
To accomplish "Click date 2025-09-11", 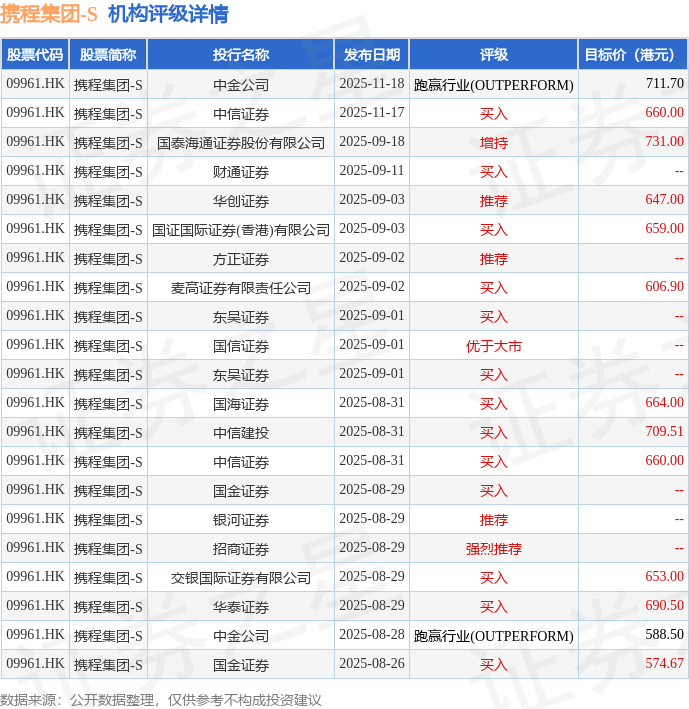I will click(372, 170).
